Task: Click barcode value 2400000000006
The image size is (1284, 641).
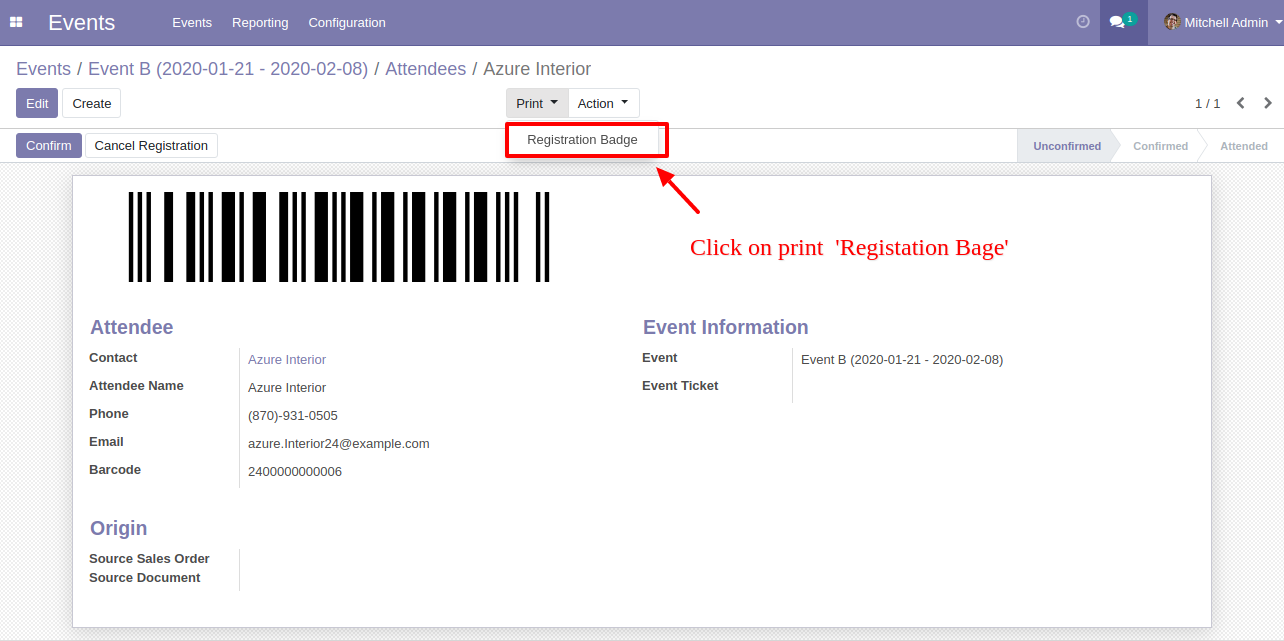Action: (x=295, y=471)
